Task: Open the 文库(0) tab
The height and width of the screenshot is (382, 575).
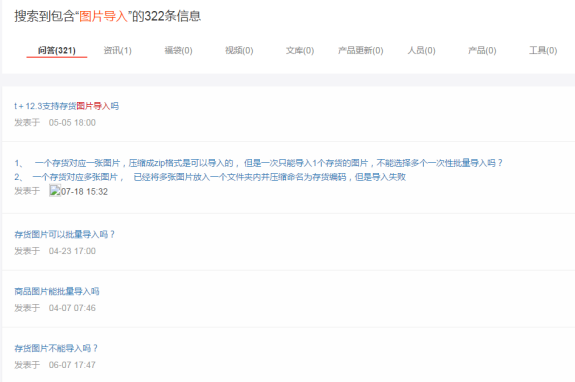Action: [x=300, y=50]
